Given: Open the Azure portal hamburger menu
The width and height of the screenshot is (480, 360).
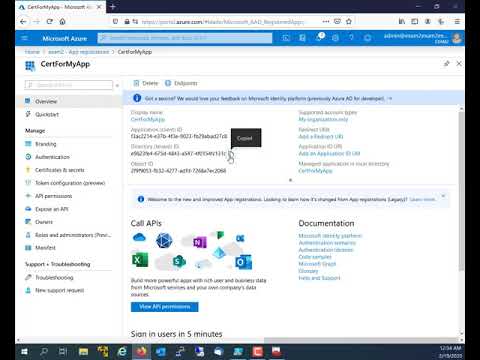Looking at the screenshot, I should [24, 38].
